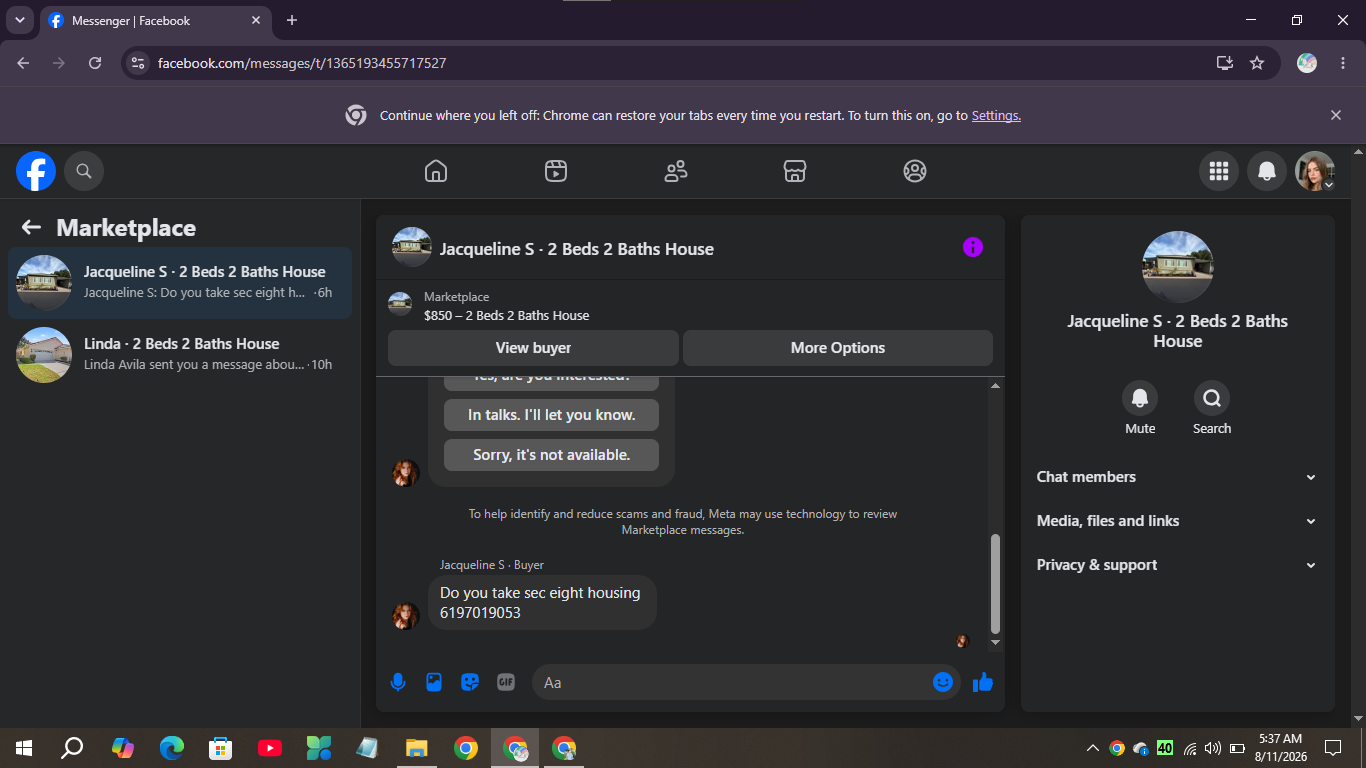The width and height of the screenshot is (1366, 768).
Task: Close the Messenger | Facebook tab
Action: pos(256,20)
